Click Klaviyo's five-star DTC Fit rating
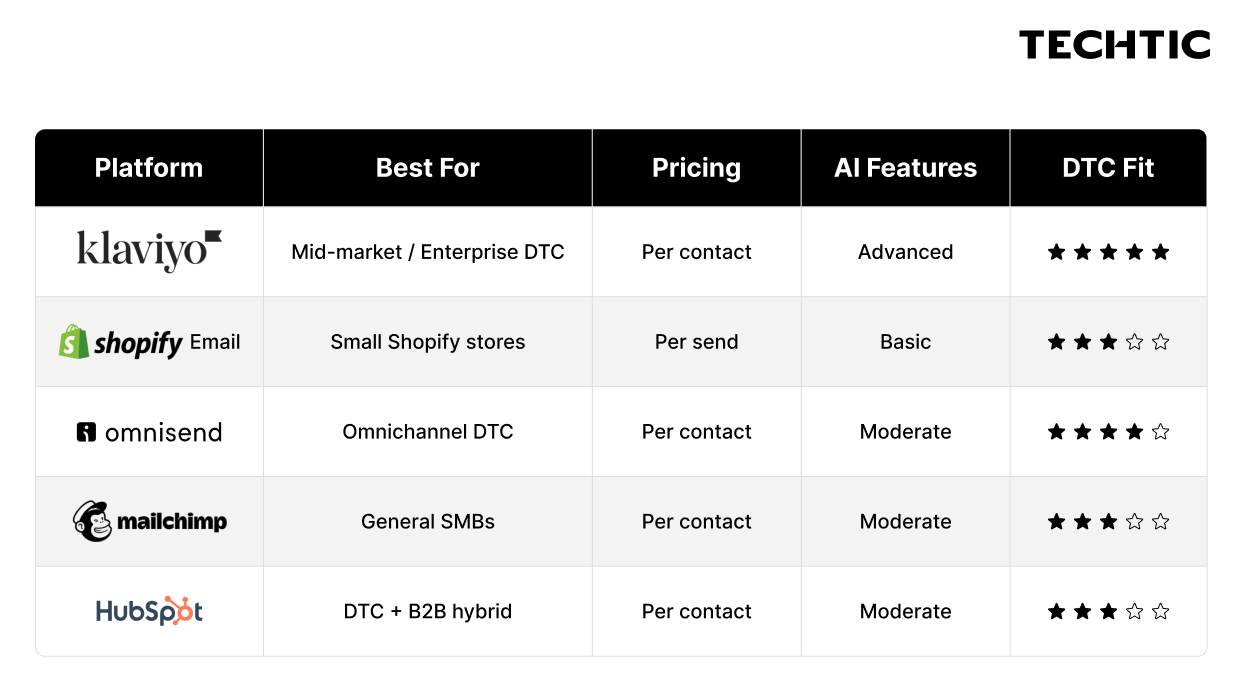Screen dimensions: 1240x694 (1108, 252)
